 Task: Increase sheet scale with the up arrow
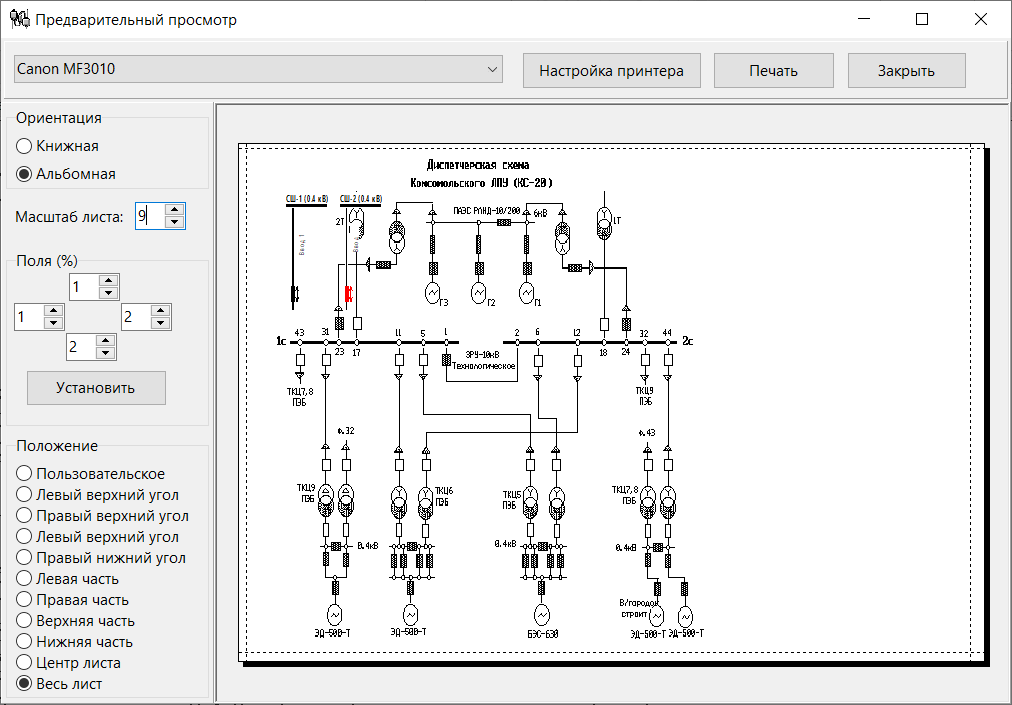tap(174, 210)
